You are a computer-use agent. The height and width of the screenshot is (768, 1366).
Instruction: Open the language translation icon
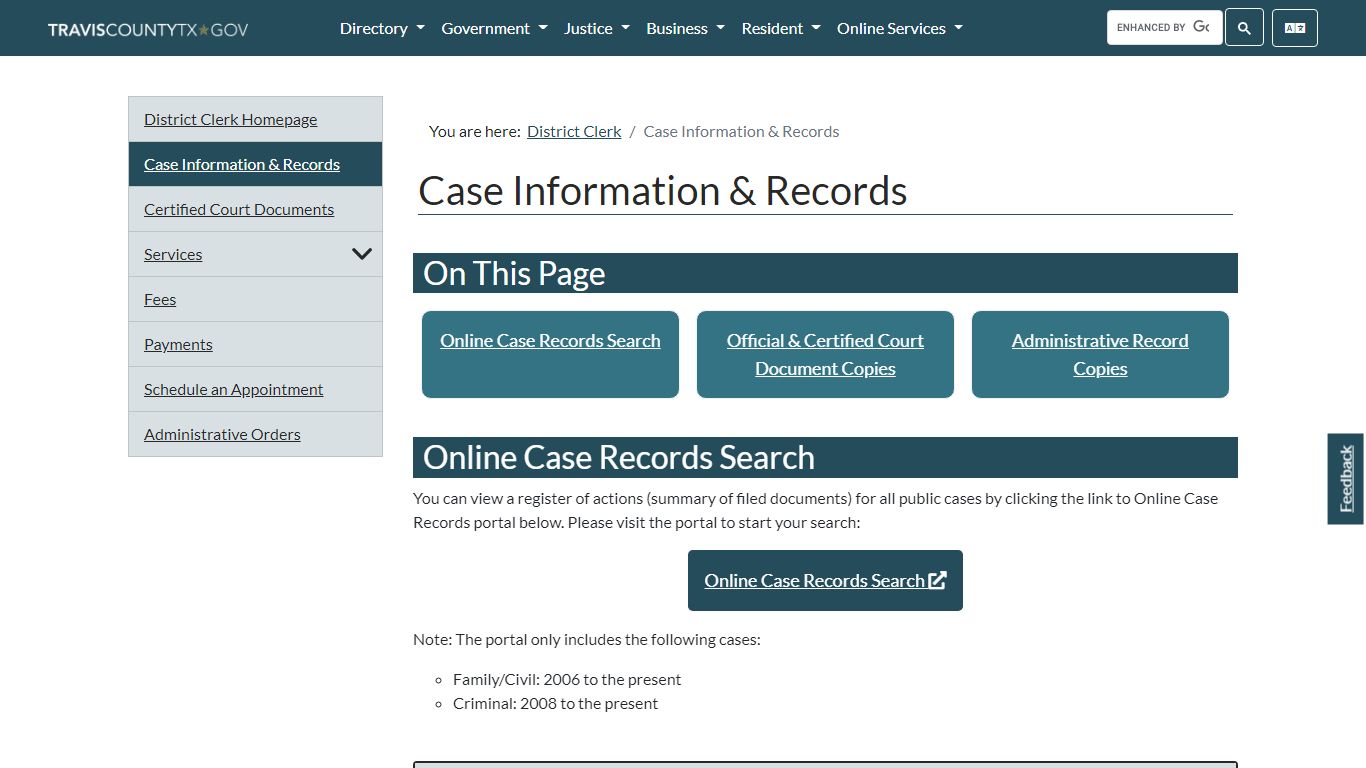click(1294, 27)
